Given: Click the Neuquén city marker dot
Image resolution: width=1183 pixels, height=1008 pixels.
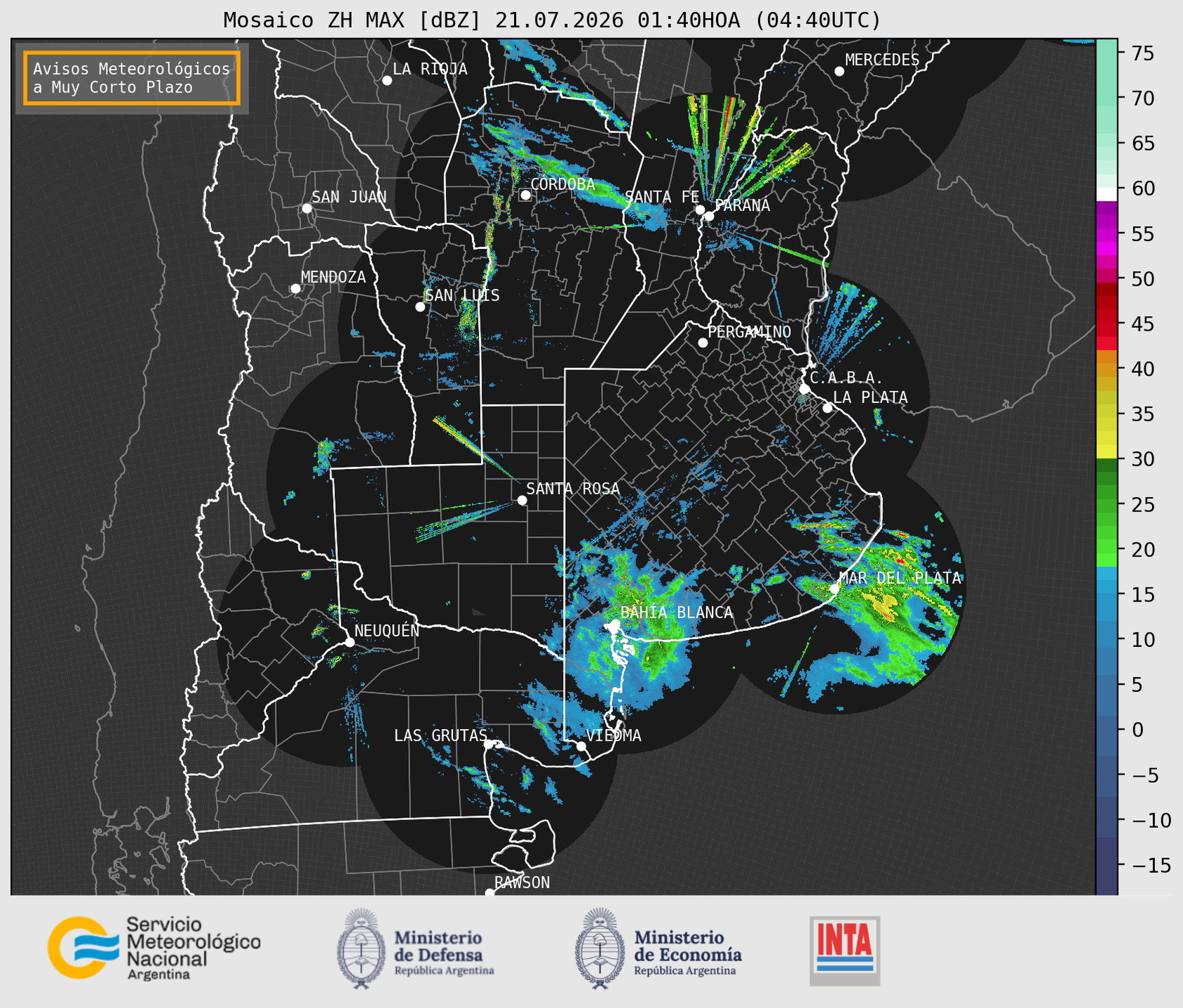Looking at the screenshot, I should click(349, 642).
